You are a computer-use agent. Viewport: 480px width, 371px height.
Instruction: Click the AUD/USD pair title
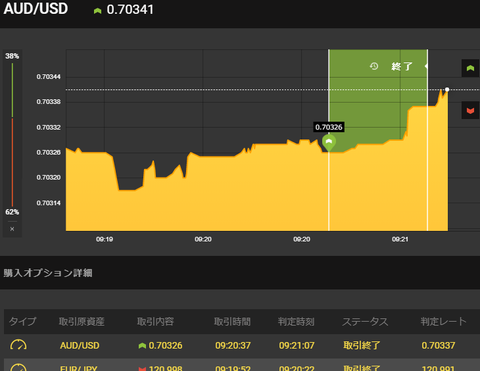pos(36,8)
